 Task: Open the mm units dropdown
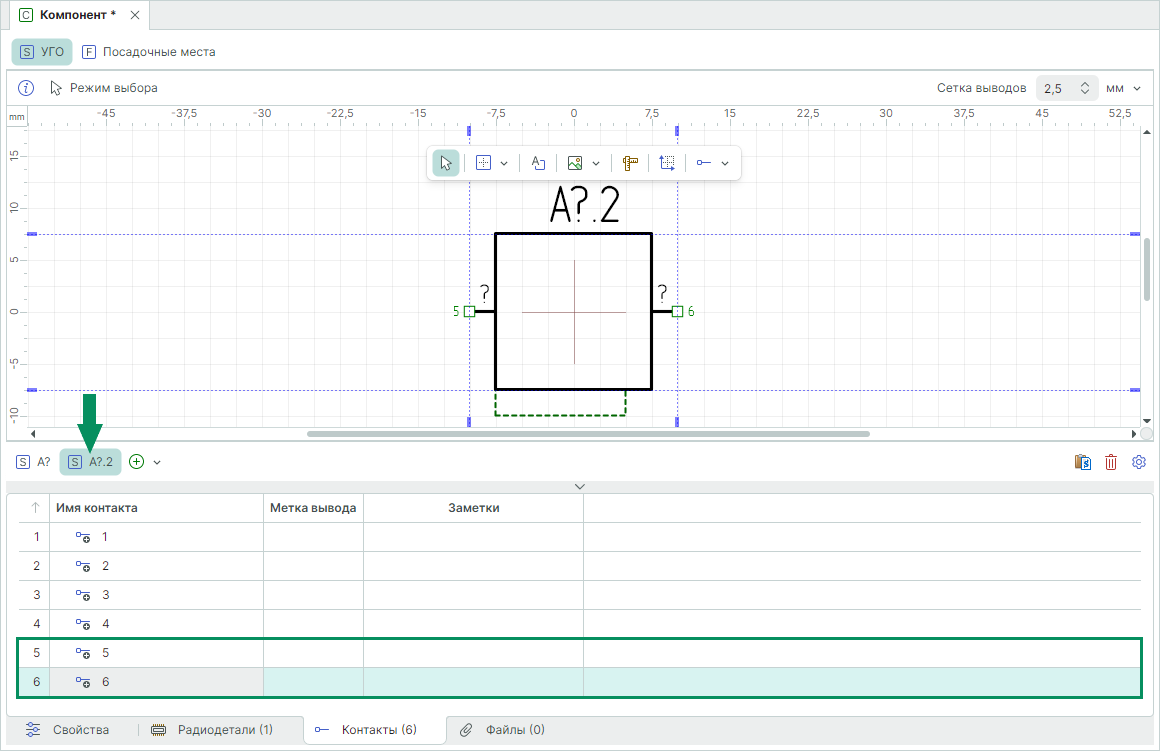(1124, 88)
